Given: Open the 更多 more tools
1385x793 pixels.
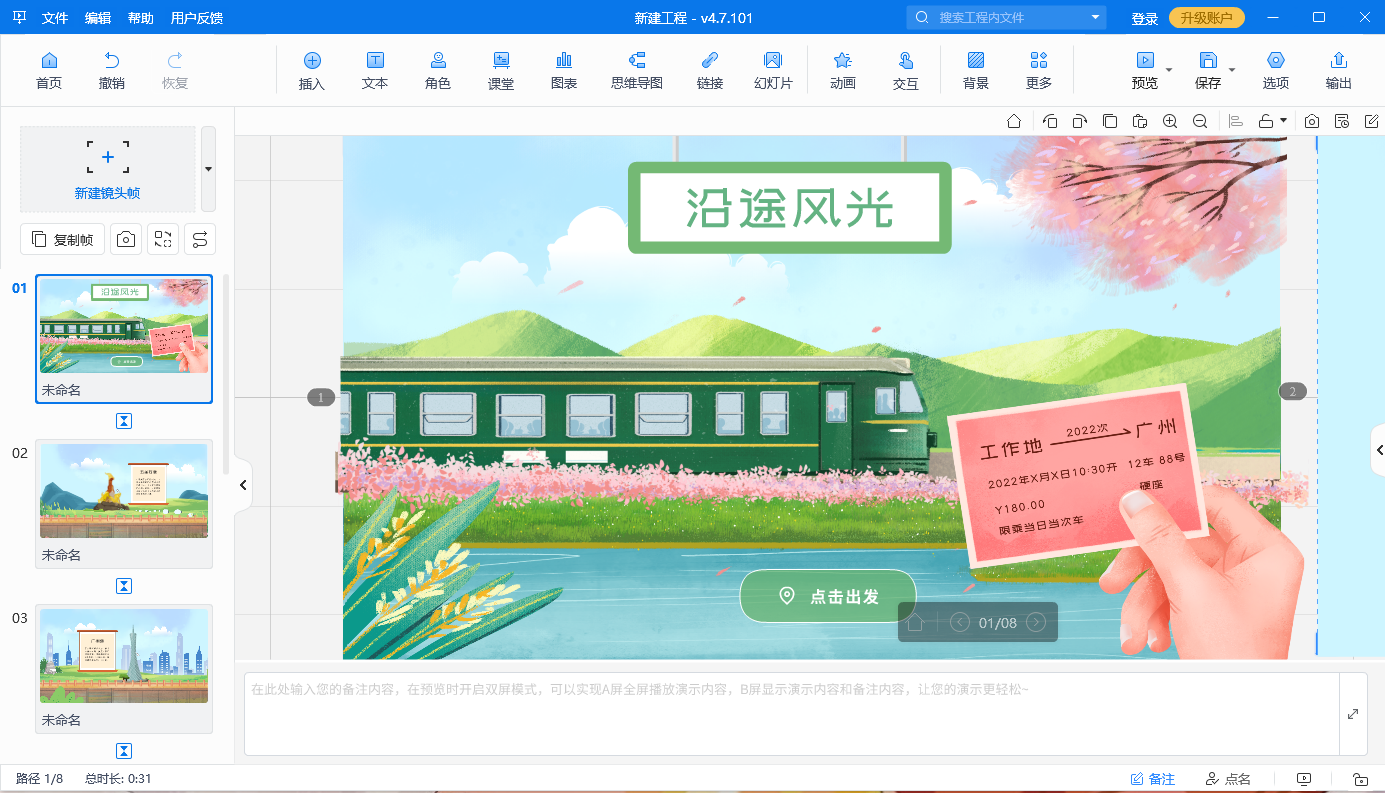Looking at the screenshot, I should click(1039, 71).
